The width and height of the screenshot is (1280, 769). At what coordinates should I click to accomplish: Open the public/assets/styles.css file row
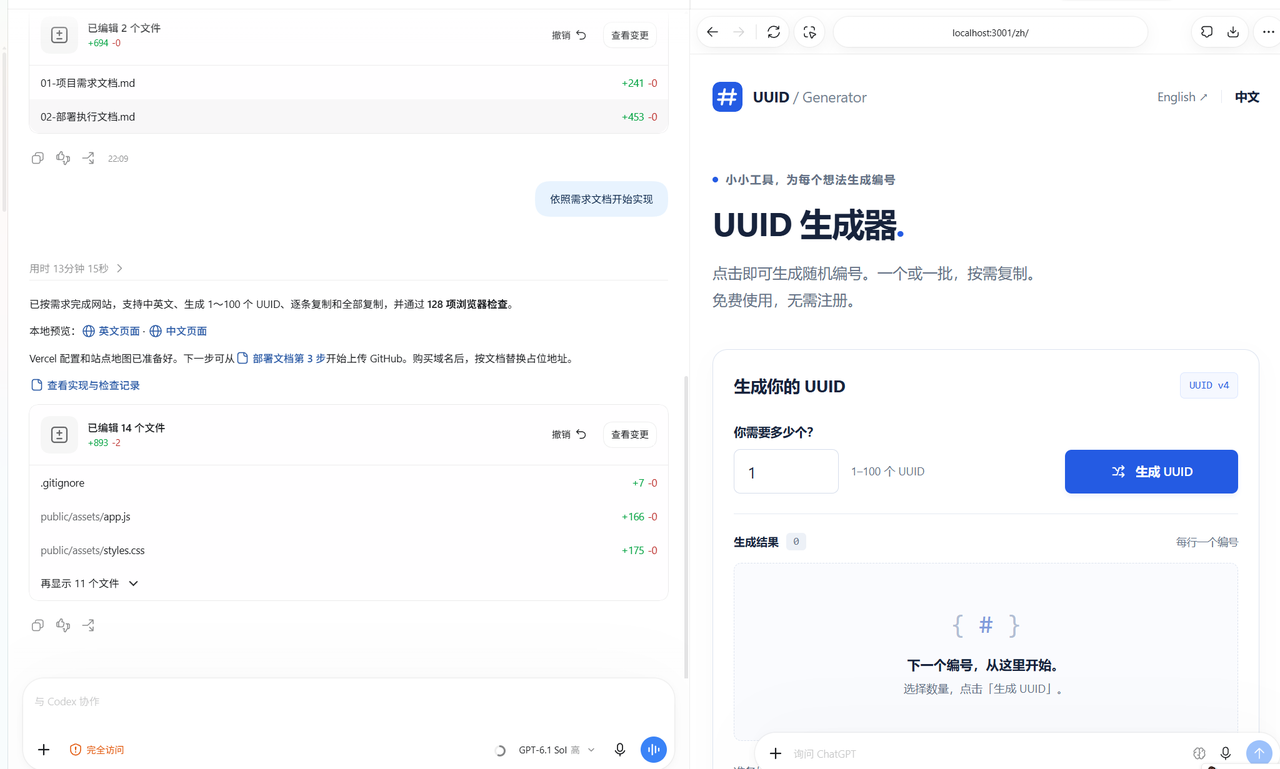coord(348,550)
